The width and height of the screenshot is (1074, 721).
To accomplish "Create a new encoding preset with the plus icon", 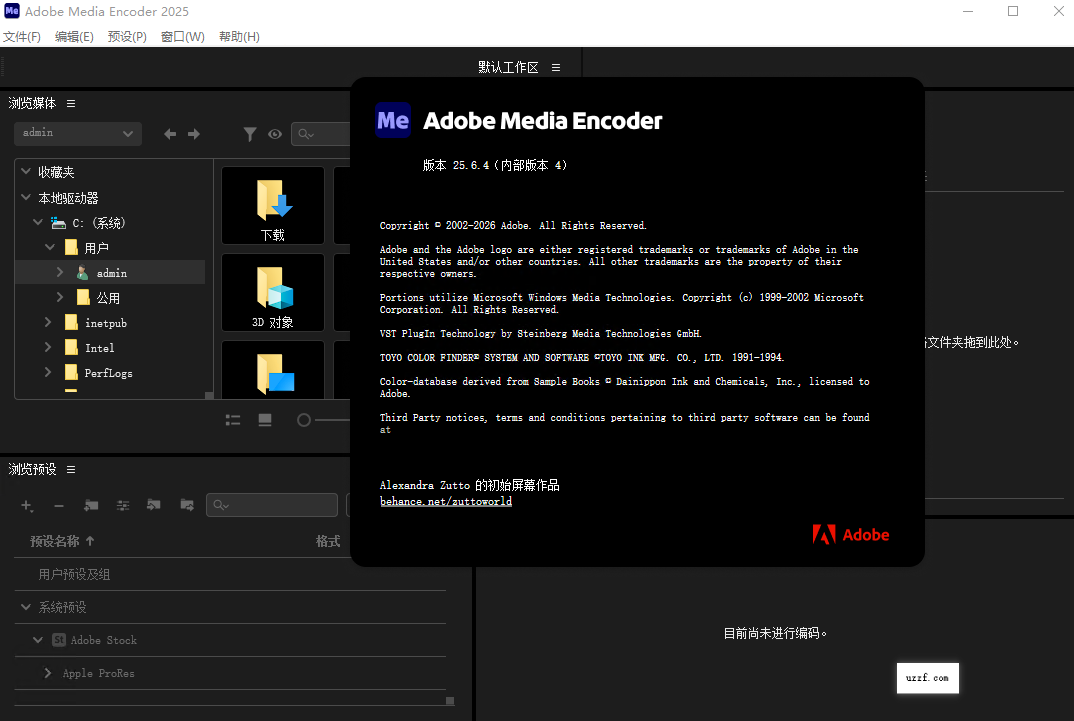I will click(x=26, y=505).
